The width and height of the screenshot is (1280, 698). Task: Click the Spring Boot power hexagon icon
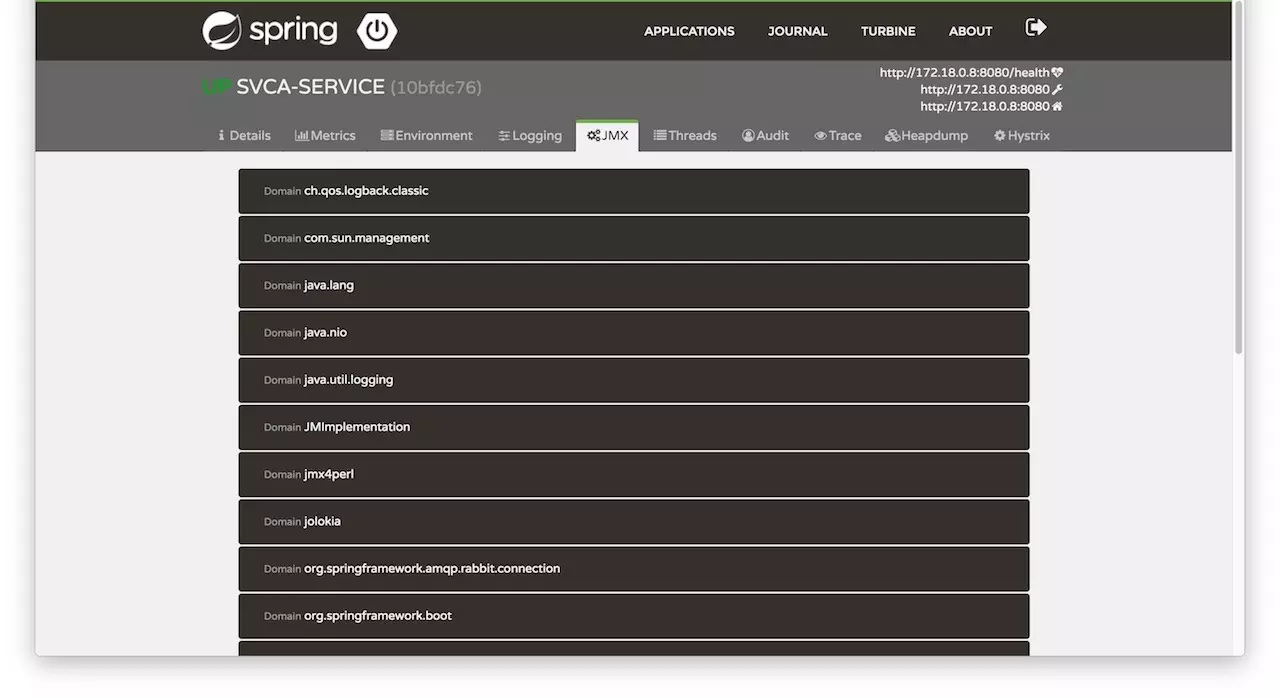377,31
